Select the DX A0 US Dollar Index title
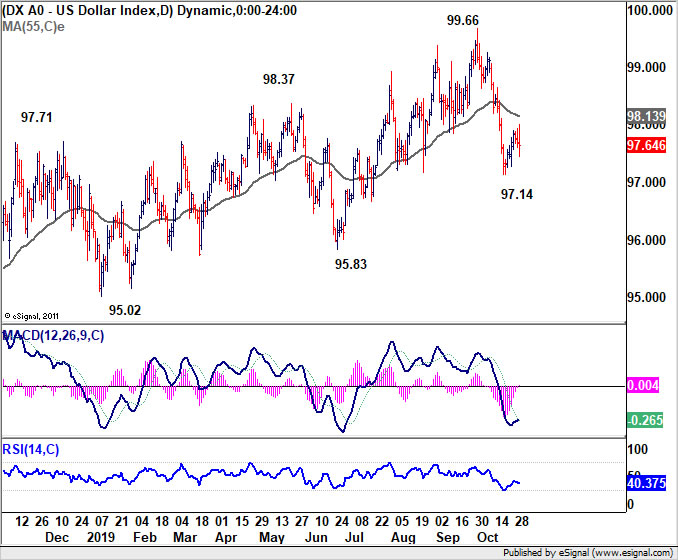Image resolution: width=678 pixels, height=560 pixels. (149, 10)
